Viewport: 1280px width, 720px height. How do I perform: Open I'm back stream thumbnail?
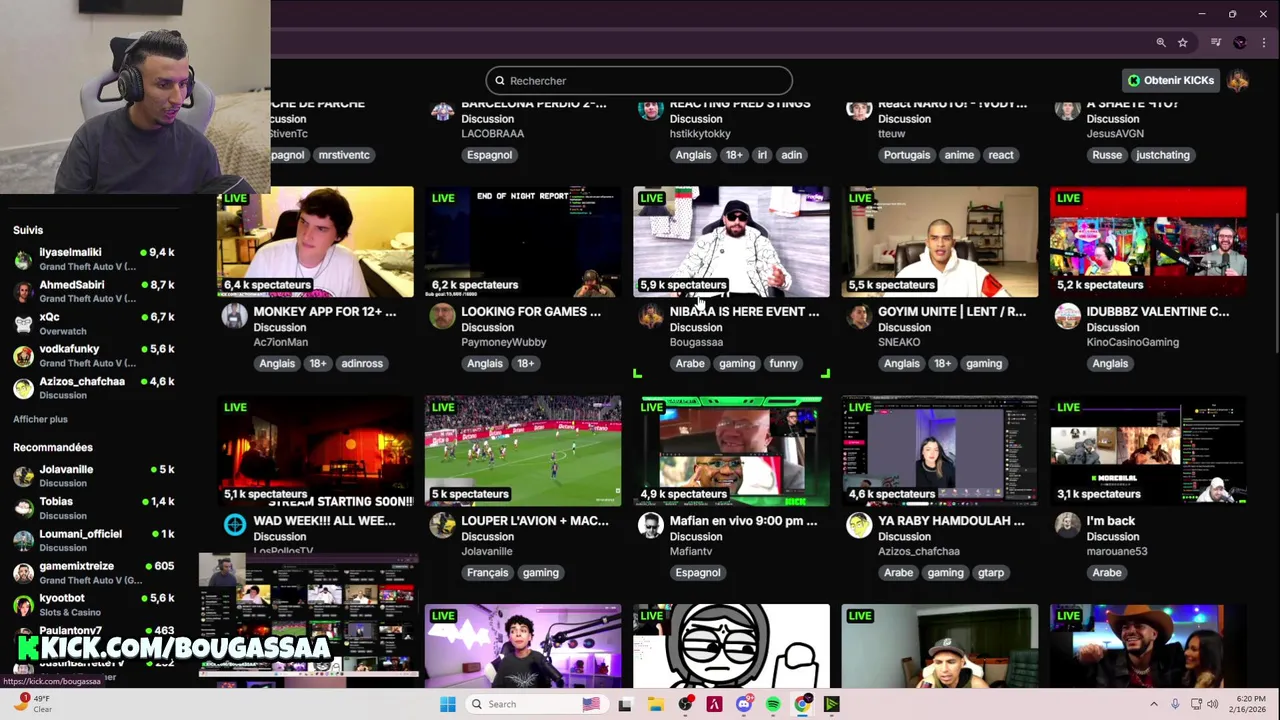(1148, 451)
